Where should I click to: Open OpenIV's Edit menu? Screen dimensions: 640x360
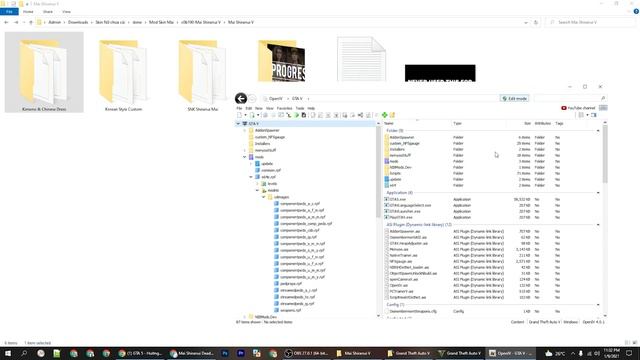click(x=249, y=108)
